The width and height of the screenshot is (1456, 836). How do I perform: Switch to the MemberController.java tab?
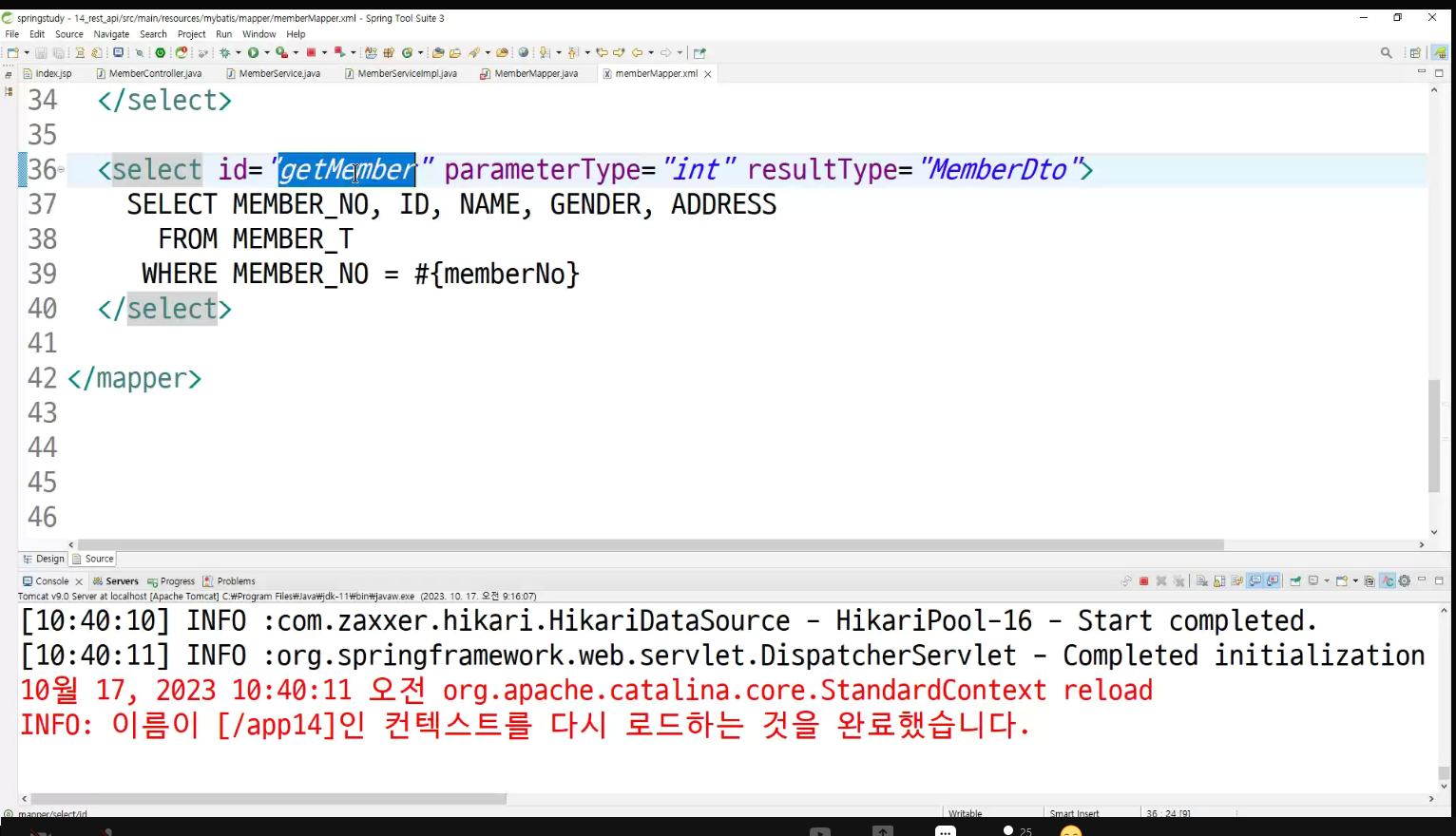click(149, 73)
